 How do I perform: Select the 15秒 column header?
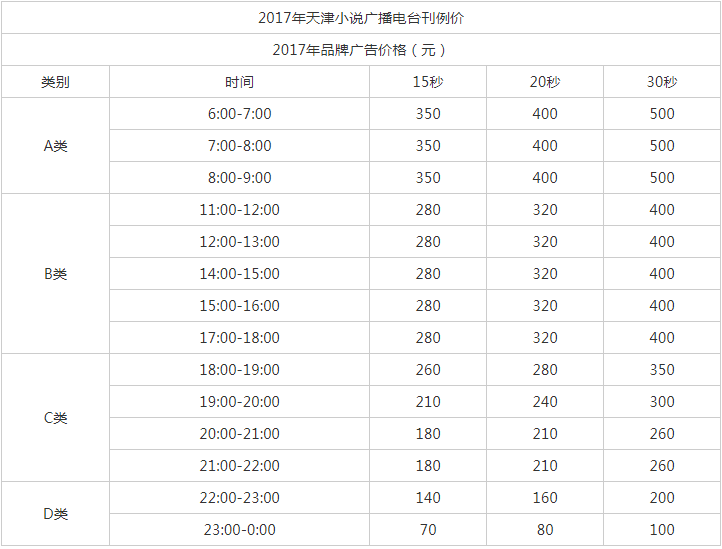[x=428, y=82]
